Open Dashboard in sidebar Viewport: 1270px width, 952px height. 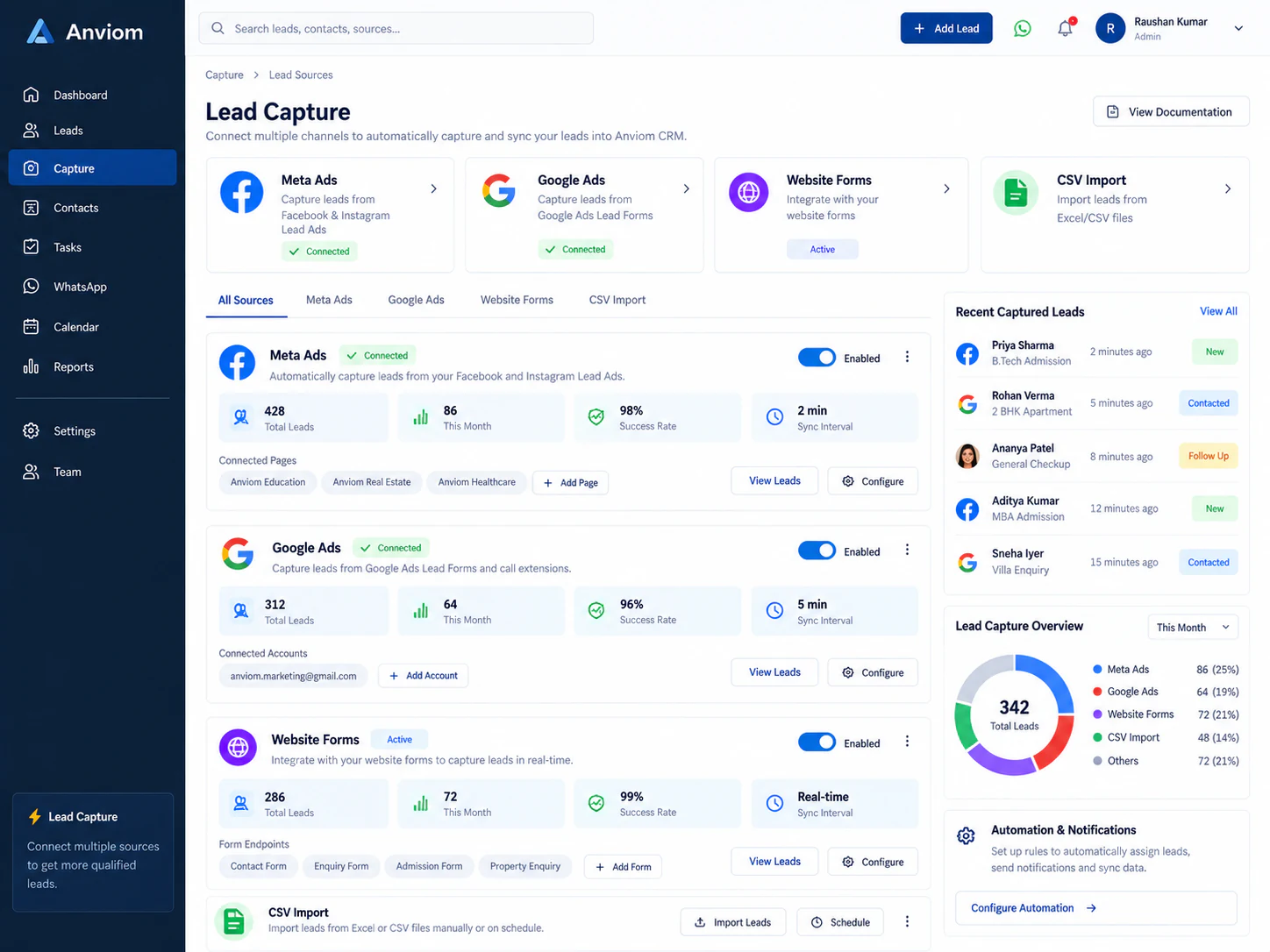(x=92, y=95)
